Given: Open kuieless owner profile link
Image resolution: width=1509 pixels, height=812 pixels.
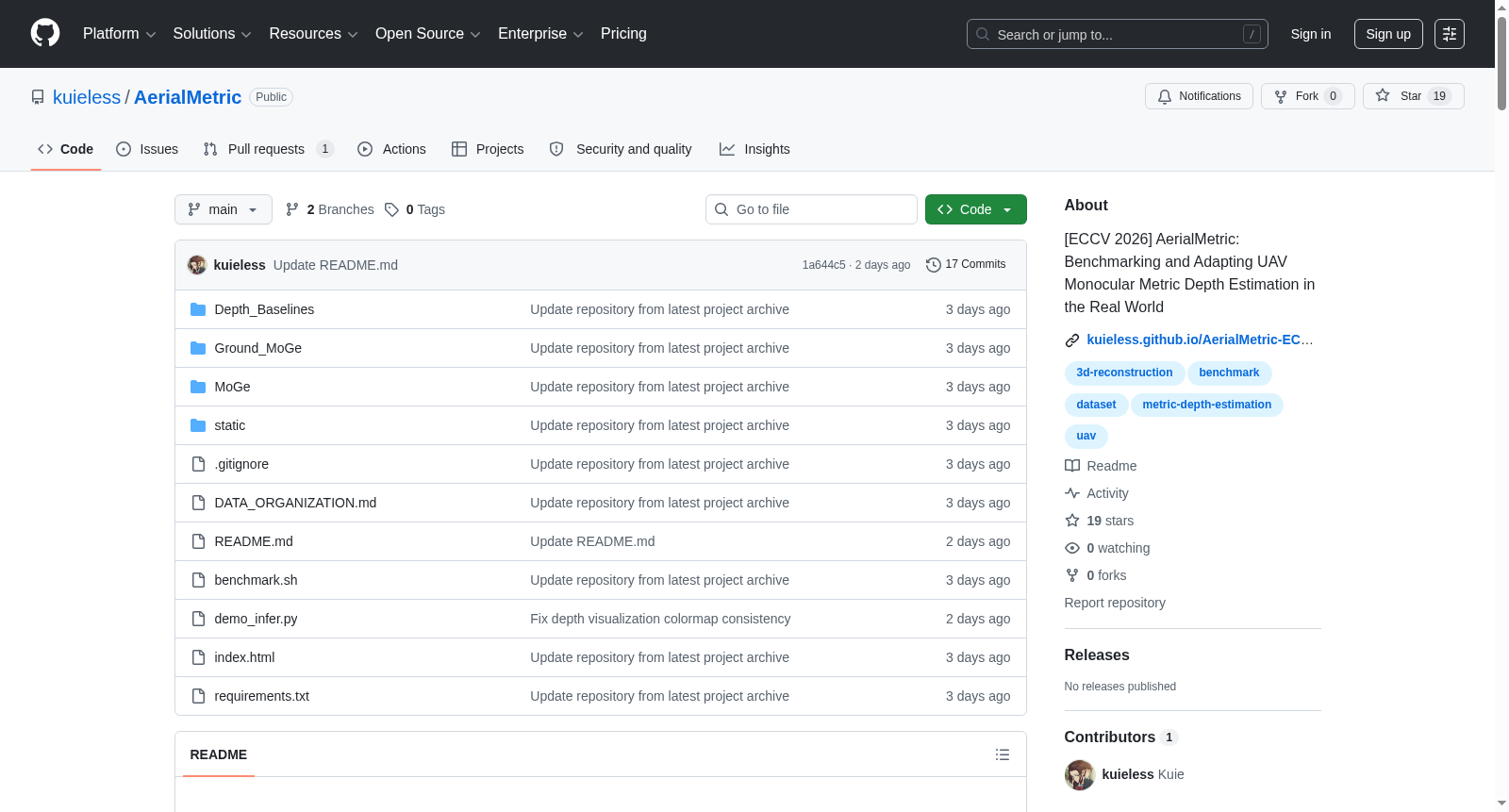Looking at the screenshot, I should click(x=87, y=97).
